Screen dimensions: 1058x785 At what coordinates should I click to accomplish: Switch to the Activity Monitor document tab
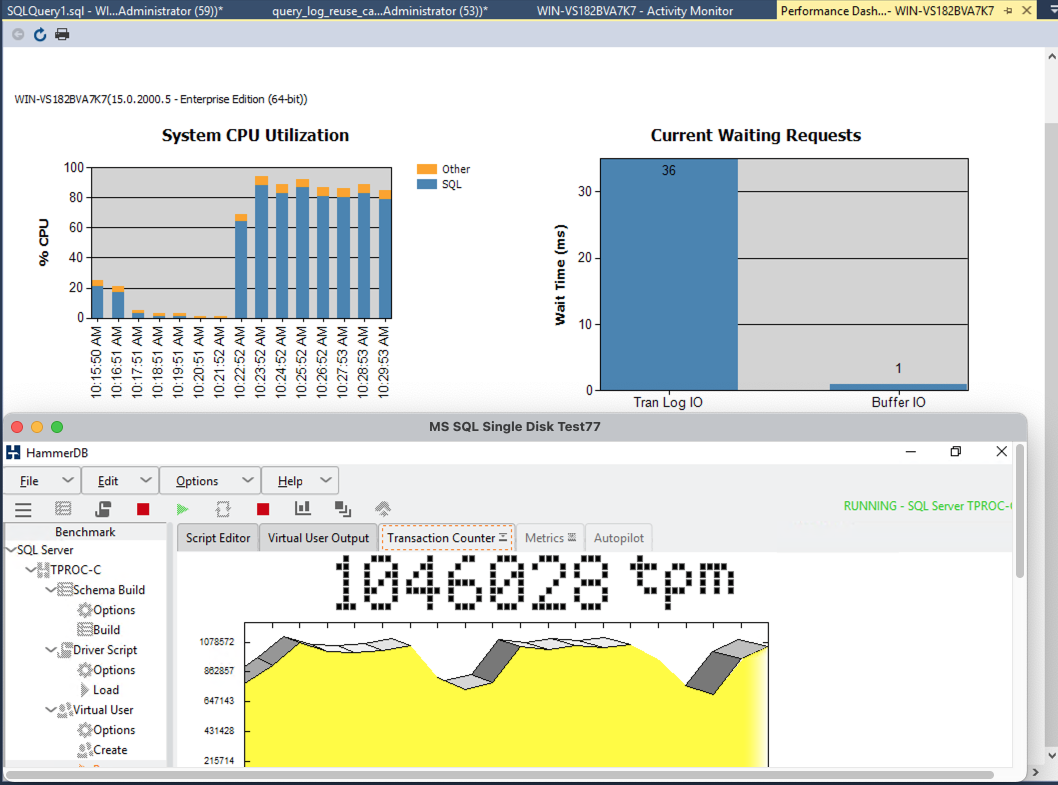click(635, 11)
